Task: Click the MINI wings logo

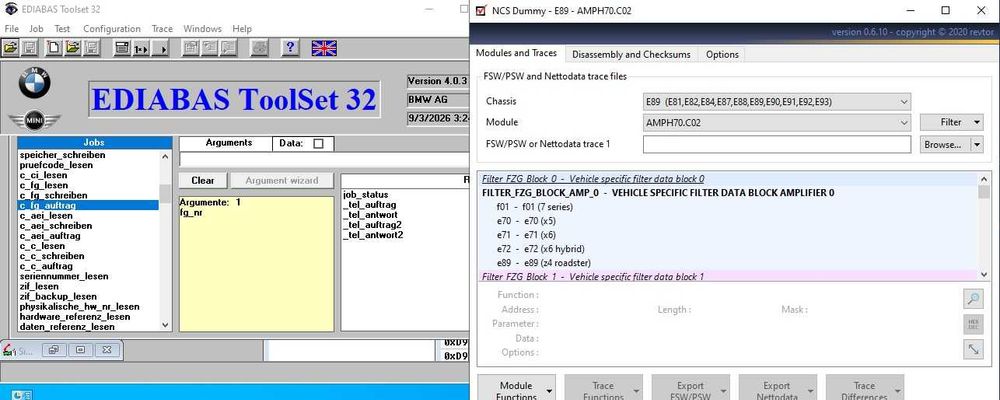Action: click(x=34, y=120)
